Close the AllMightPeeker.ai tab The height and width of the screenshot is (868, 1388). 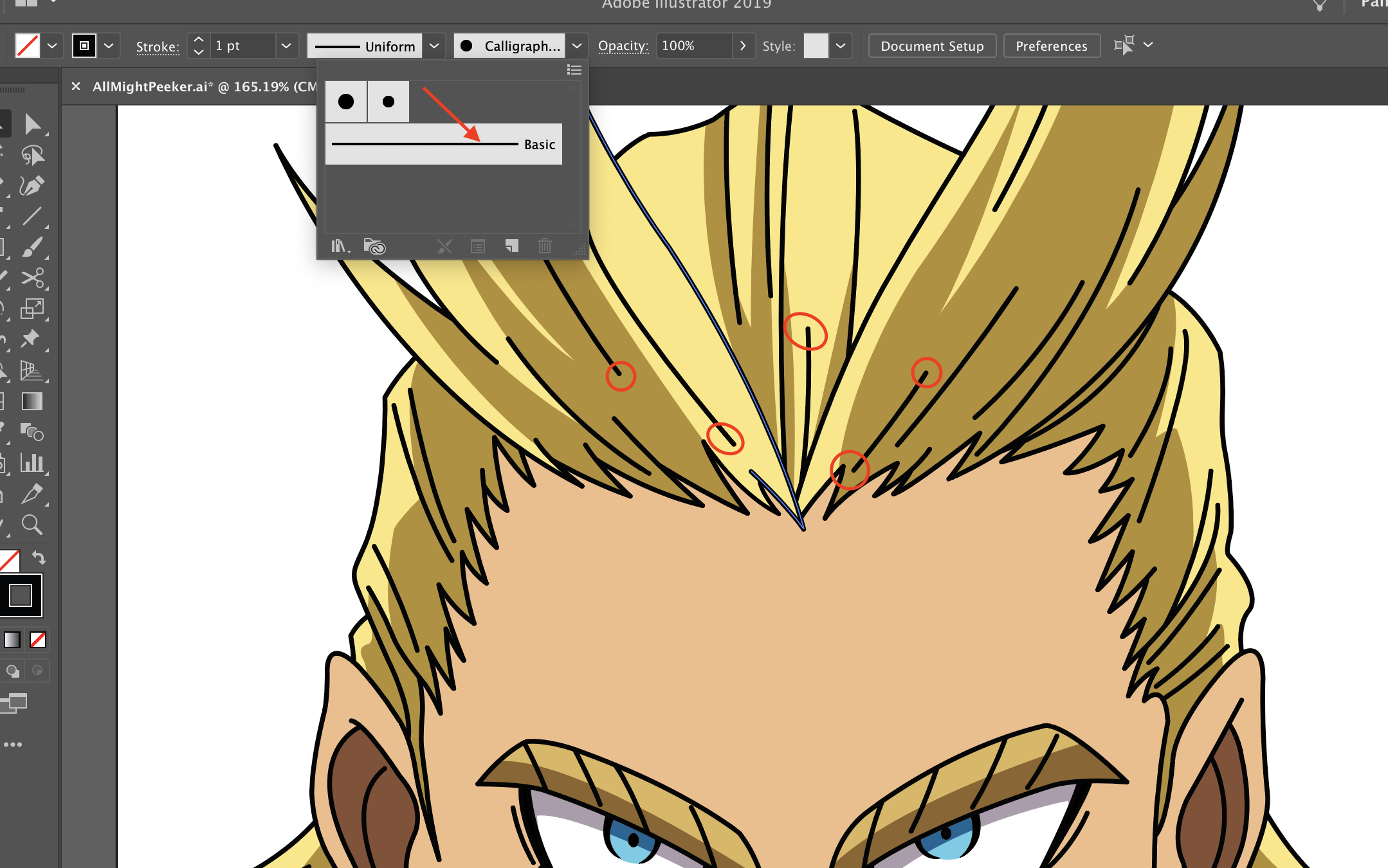76,86
